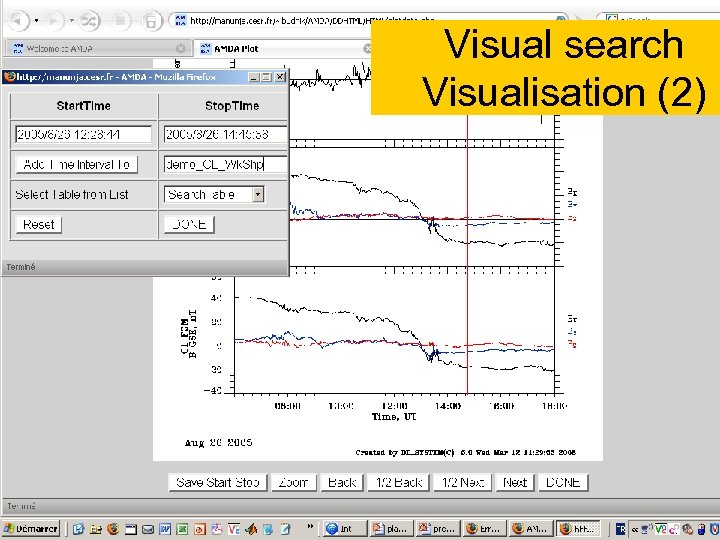720x540 pixels.
Task: Maximize the AMDA popup window
Action: tap(266, 77)
